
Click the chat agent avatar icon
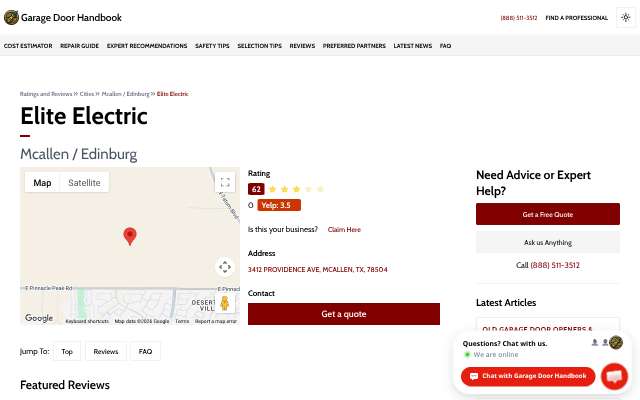[x=616, y=342]
